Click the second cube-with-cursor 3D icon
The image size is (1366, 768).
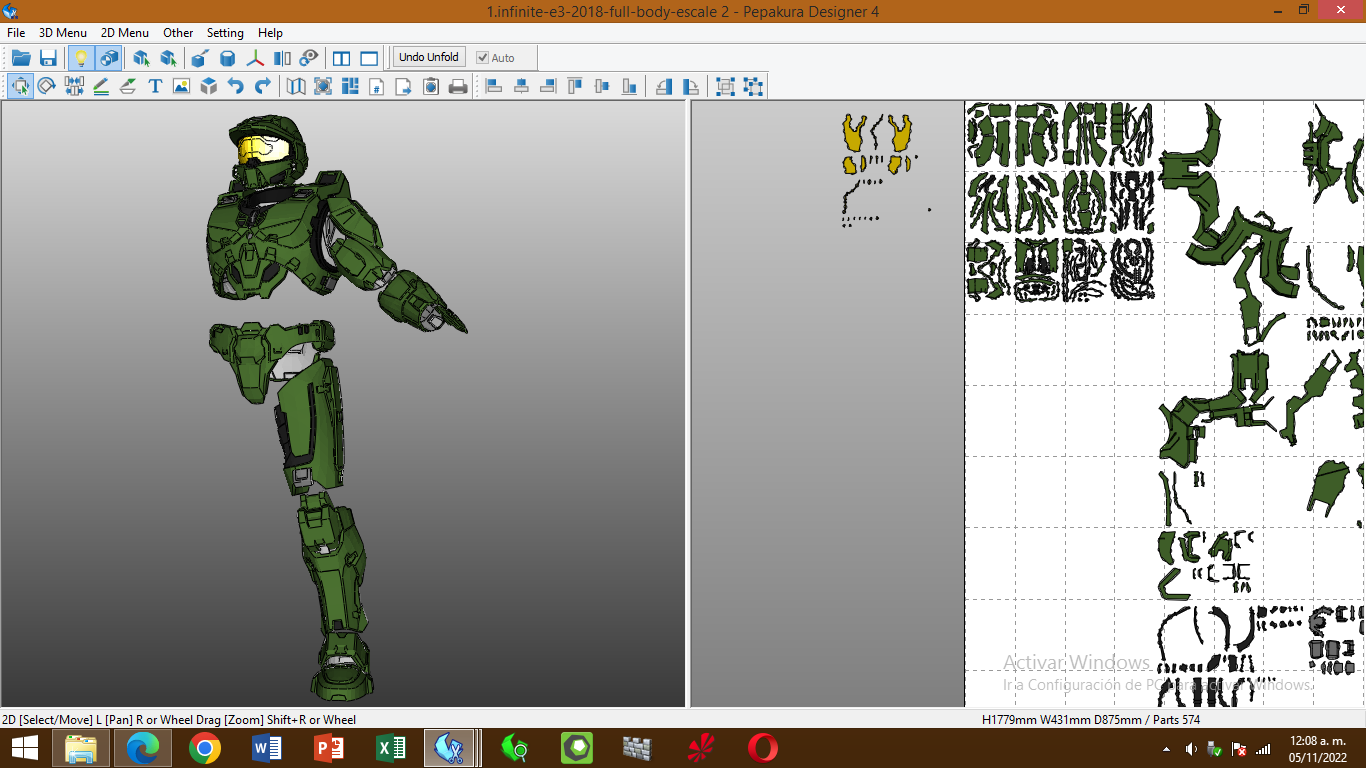tap(168, 58)
